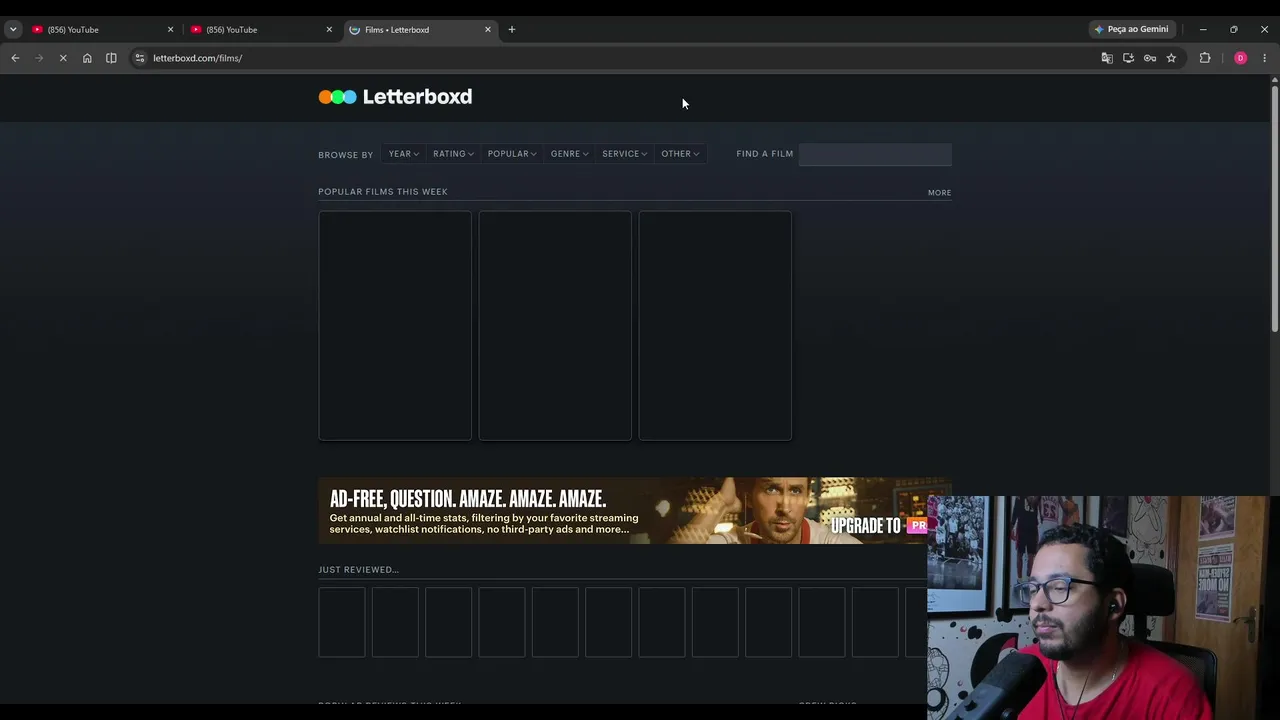Expand the Year browse dropdown

point(404,154)
